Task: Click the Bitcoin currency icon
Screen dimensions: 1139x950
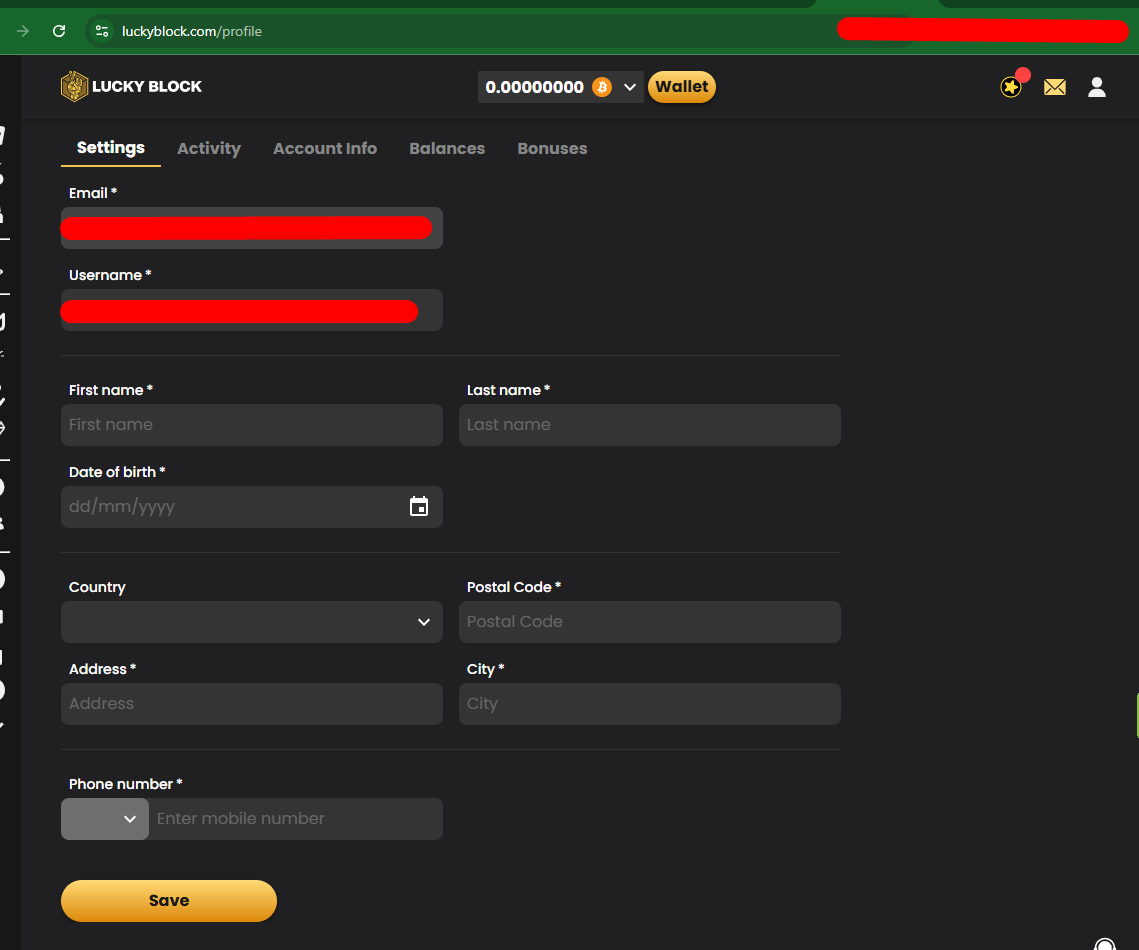Action: pos(602,87)
